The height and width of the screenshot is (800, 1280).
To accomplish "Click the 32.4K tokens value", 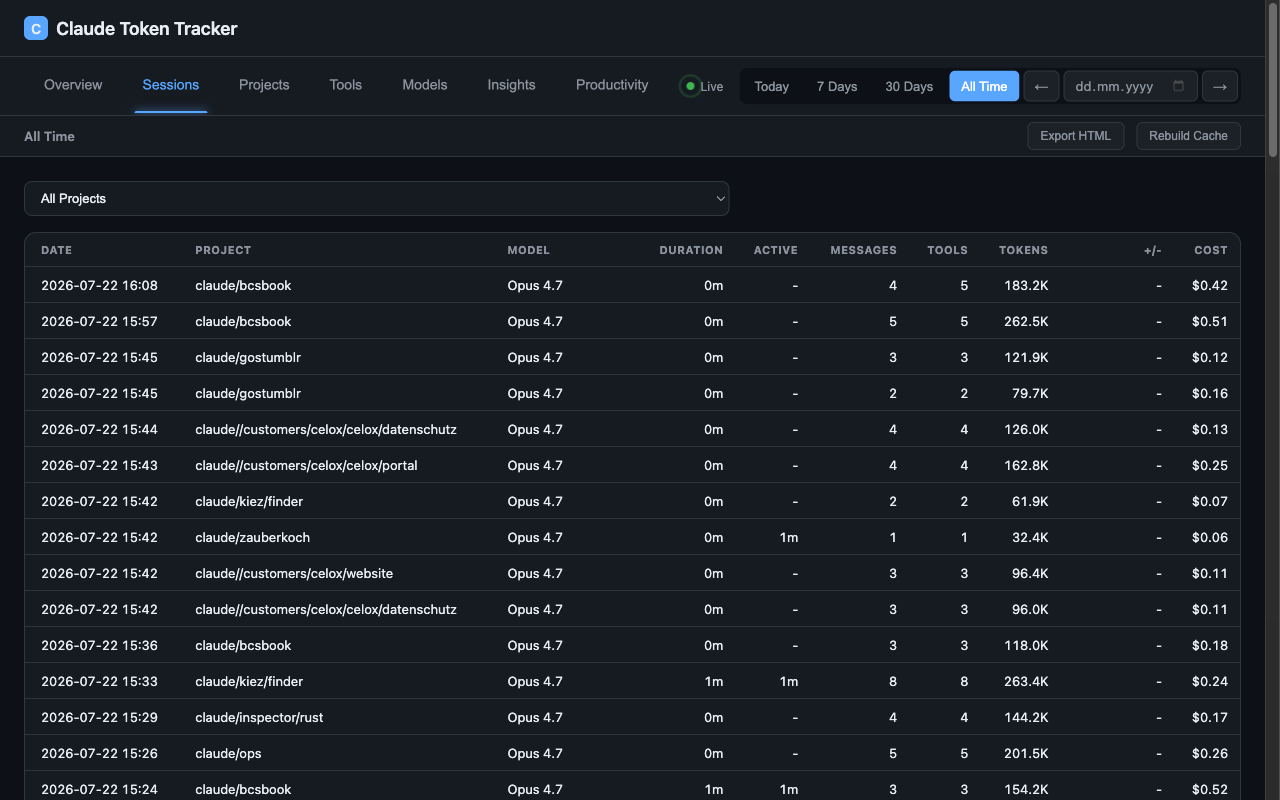I will [1030, 537].
